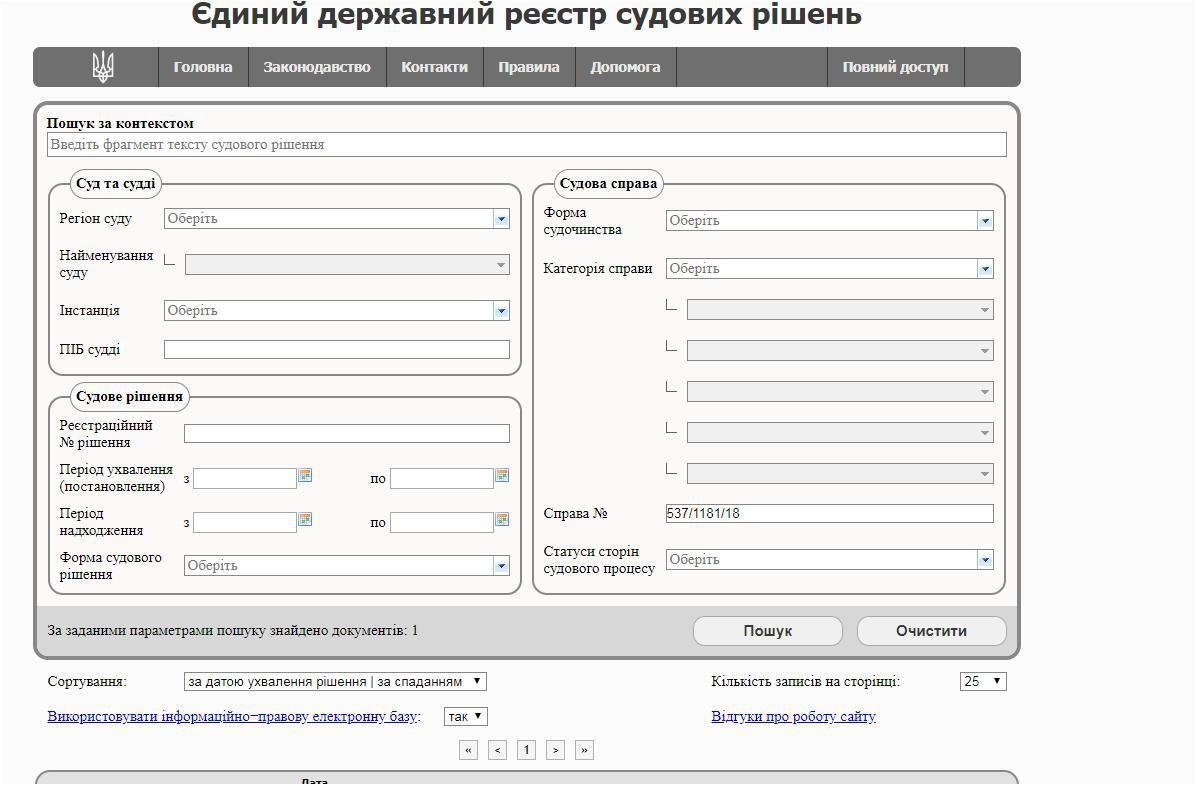Select Допомога in navigation bar

point(625,67)
